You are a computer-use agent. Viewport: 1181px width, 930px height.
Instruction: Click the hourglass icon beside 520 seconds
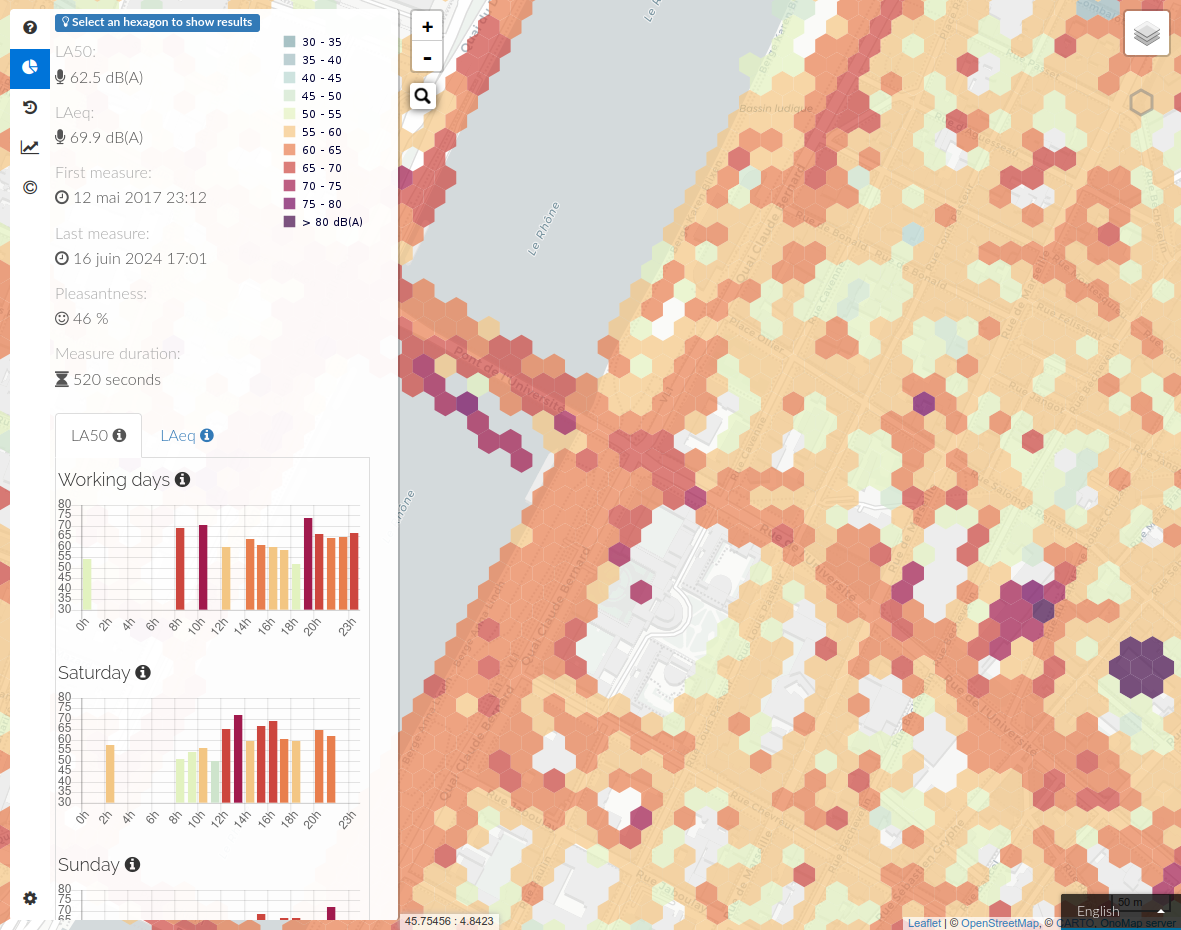coord(62,380)
